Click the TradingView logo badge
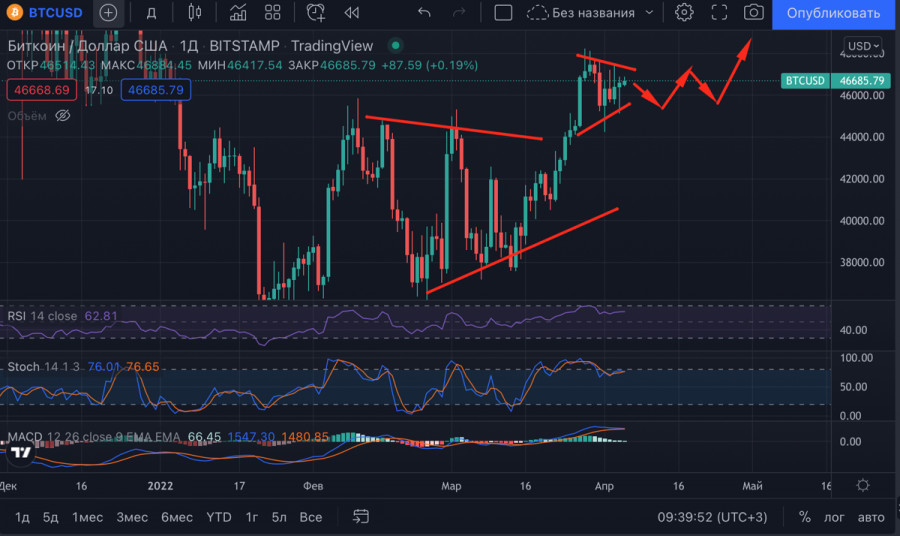 click(x=21, y=452)
